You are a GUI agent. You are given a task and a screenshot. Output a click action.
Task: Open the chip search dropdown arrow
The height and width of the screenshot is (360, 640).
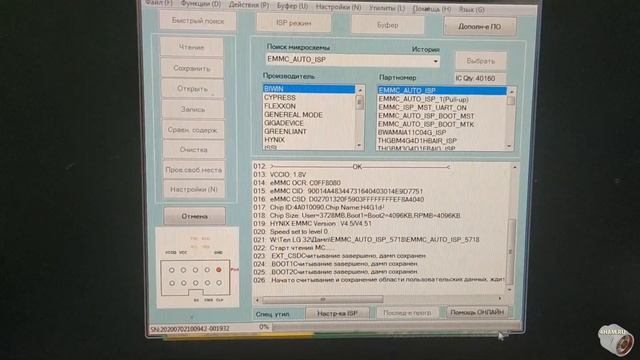[436, 62]
